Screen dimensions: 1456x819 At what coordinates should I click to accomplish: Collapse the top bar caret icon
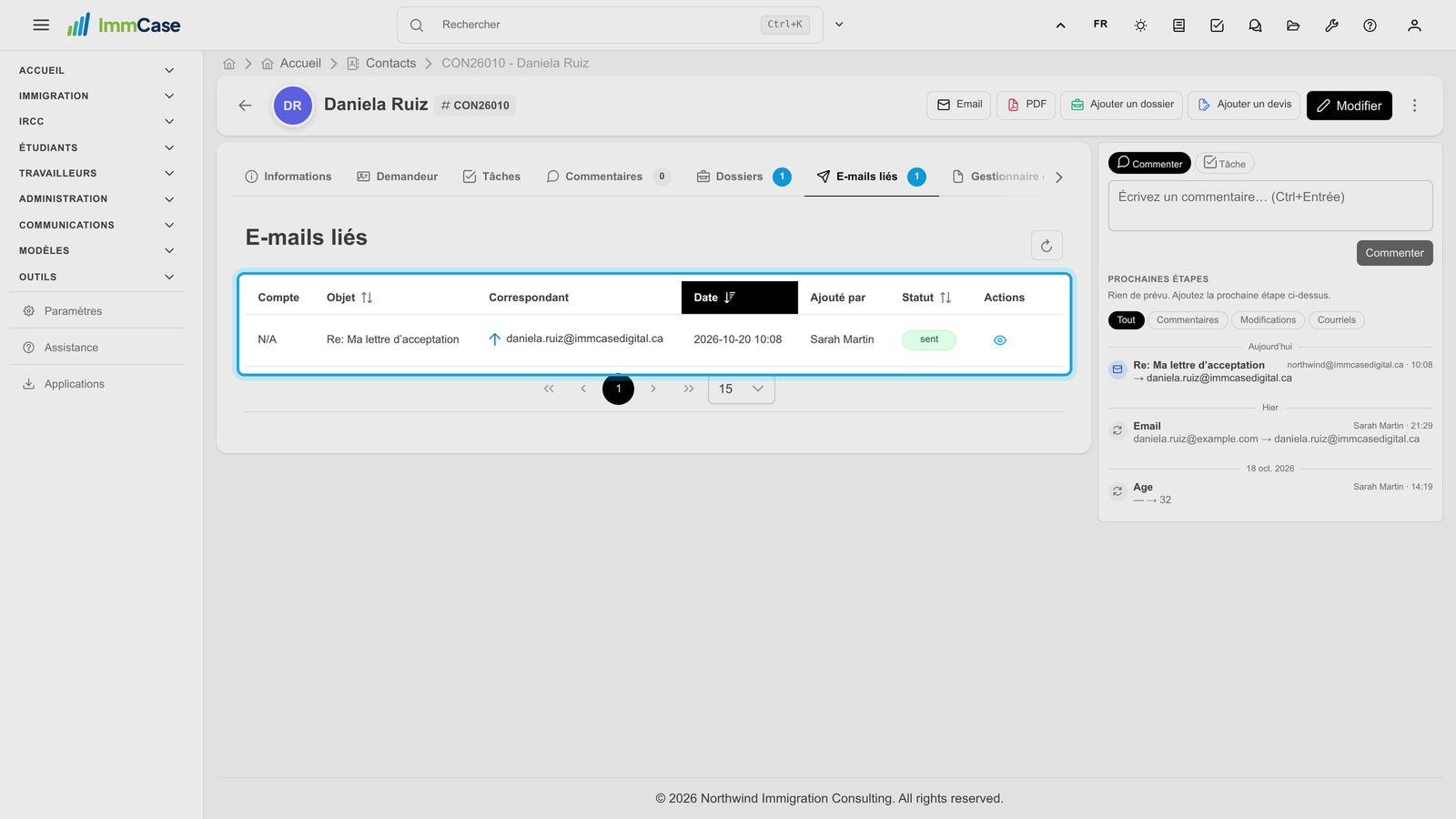pos(1060,25)
